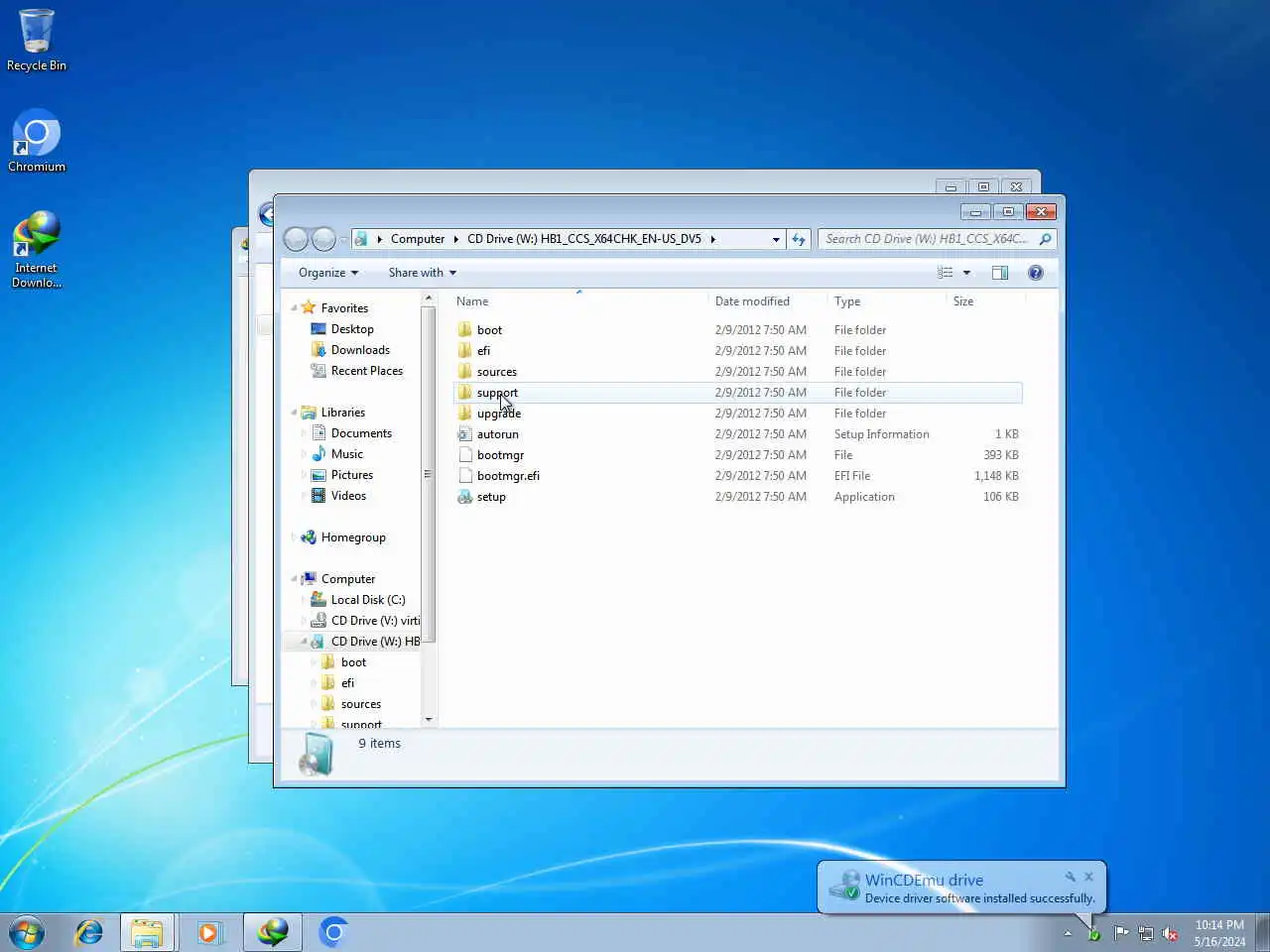Click the Network tray icon
Screen dimensions: 1270x952
click(1146, 933)
